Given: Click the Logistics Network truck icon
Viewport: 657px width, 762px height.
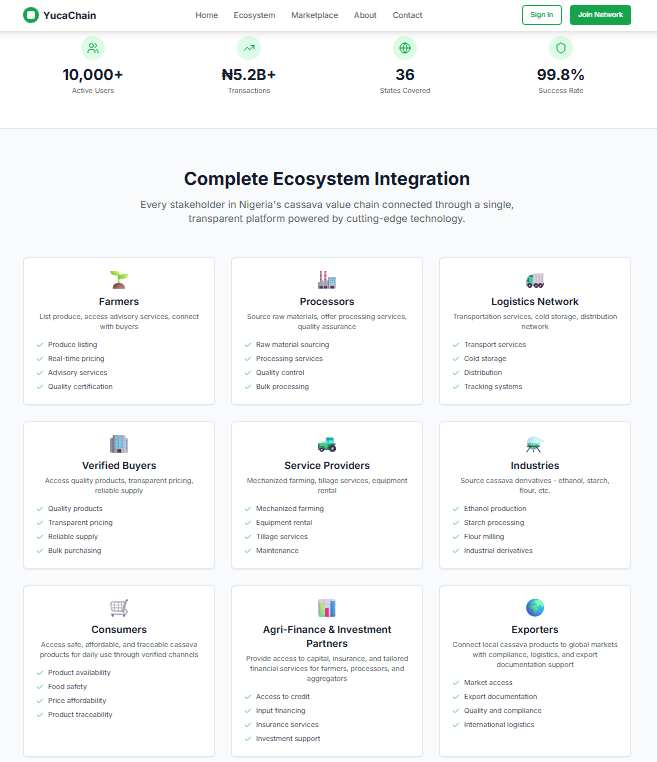Looking at the screenshot, I should 535,280.
